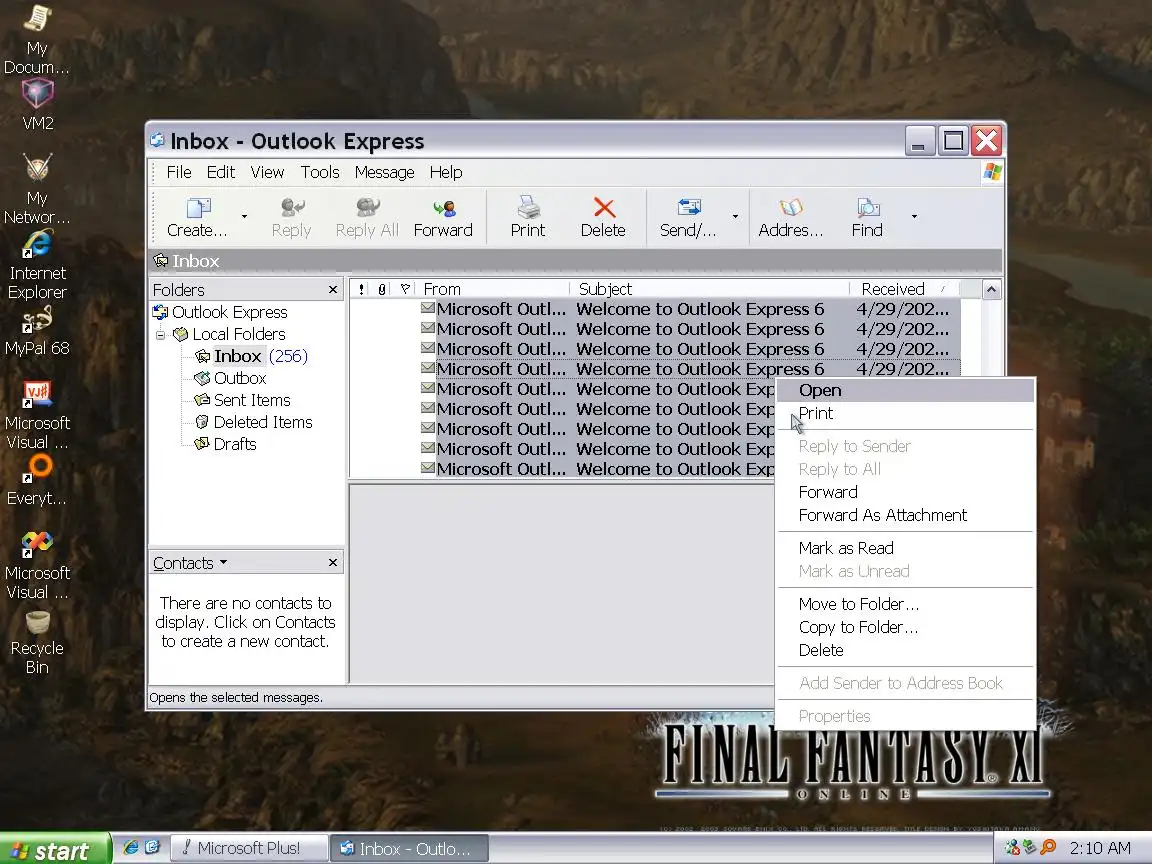Click the Print toolbar icon
Screen dimensions: 1152x864
528,208
